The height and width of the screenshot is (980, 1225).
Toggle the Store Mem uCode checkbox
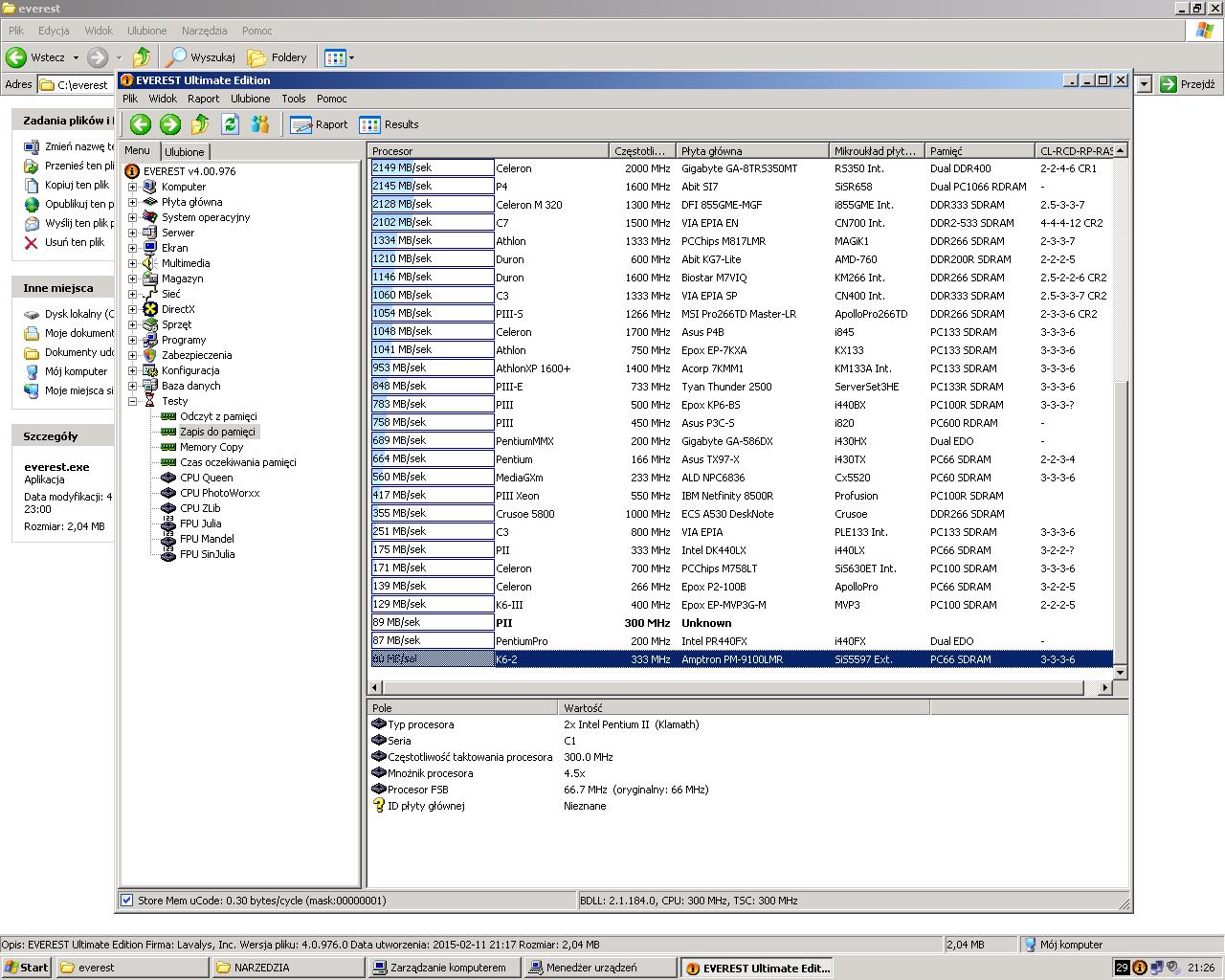point(126,901)
